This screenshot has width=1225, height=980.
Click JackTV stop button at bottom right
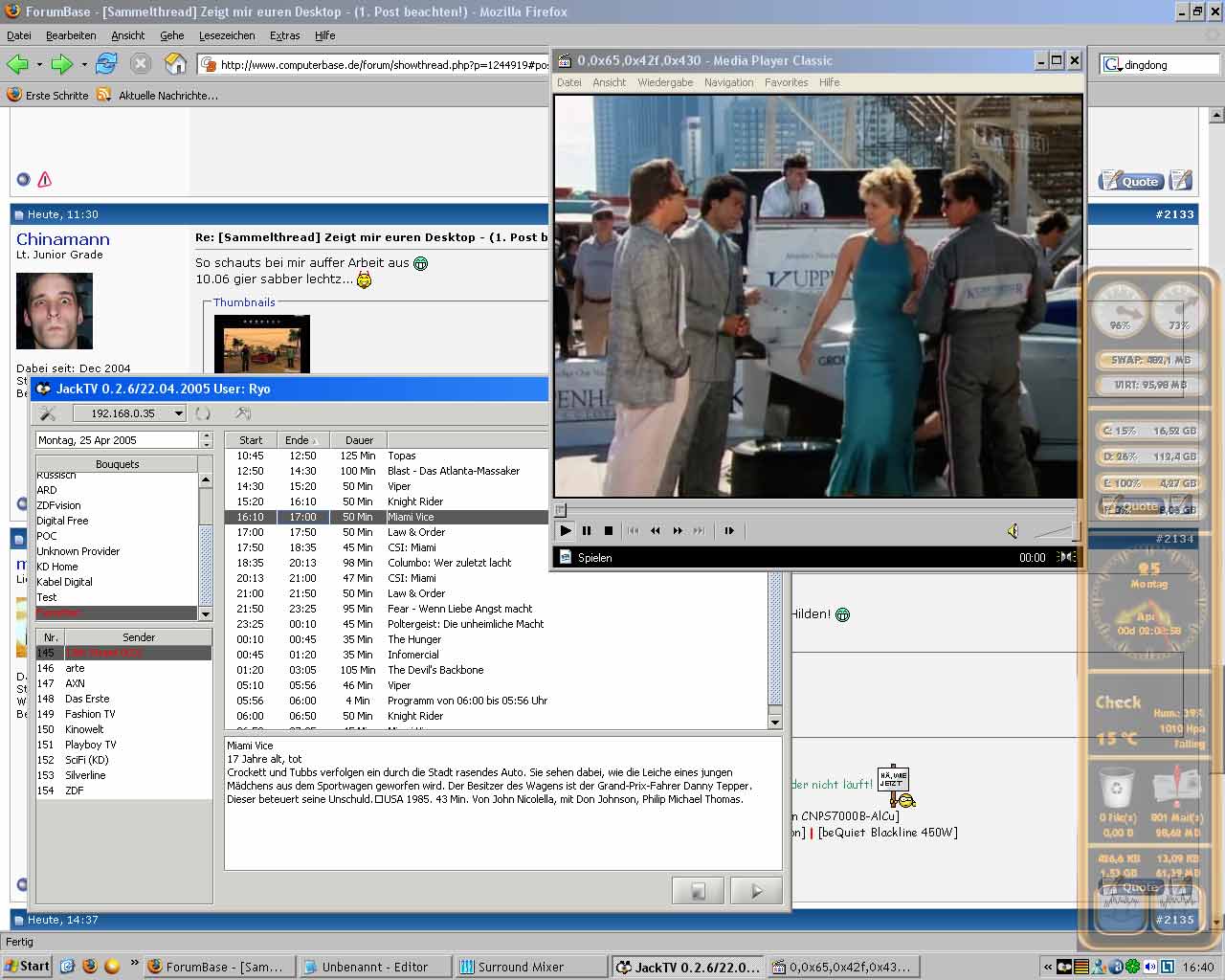click(698, 891)
